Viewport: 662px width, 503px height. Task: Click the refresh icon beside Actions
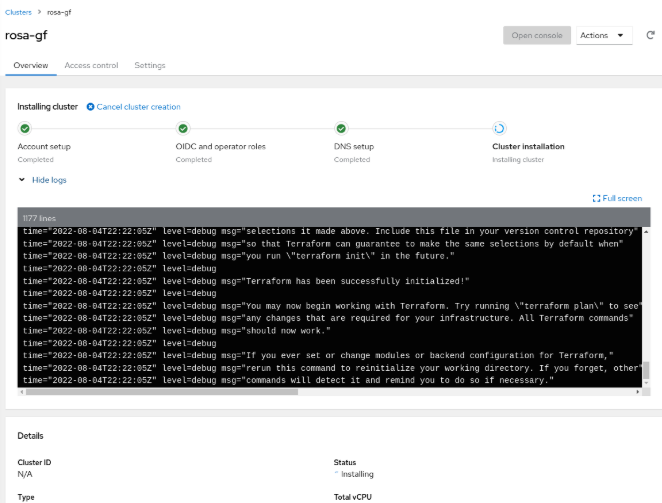(x=650, y=35)
